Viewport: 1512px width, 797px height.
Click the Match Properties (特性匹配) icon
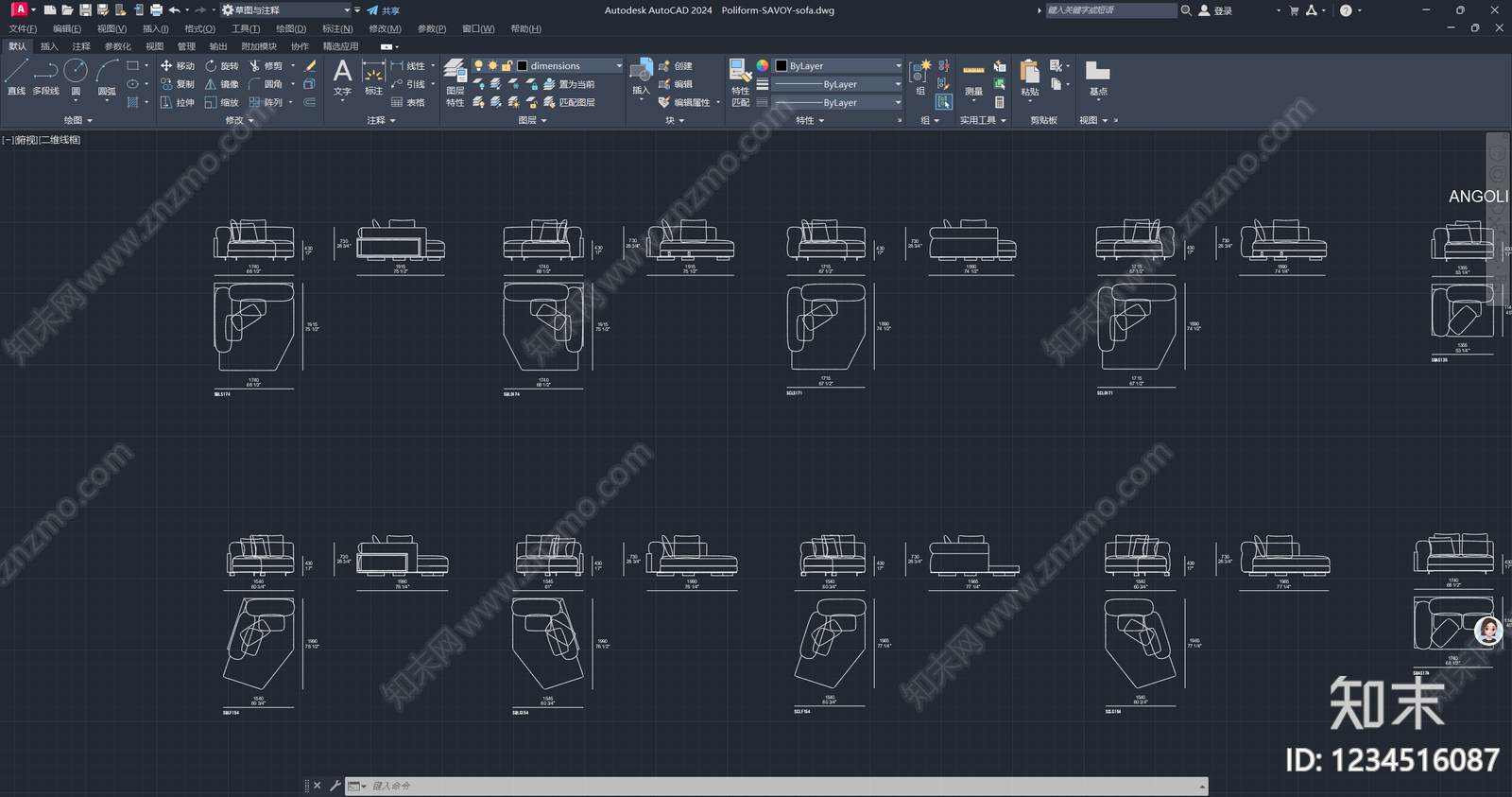tap(740, 83)
